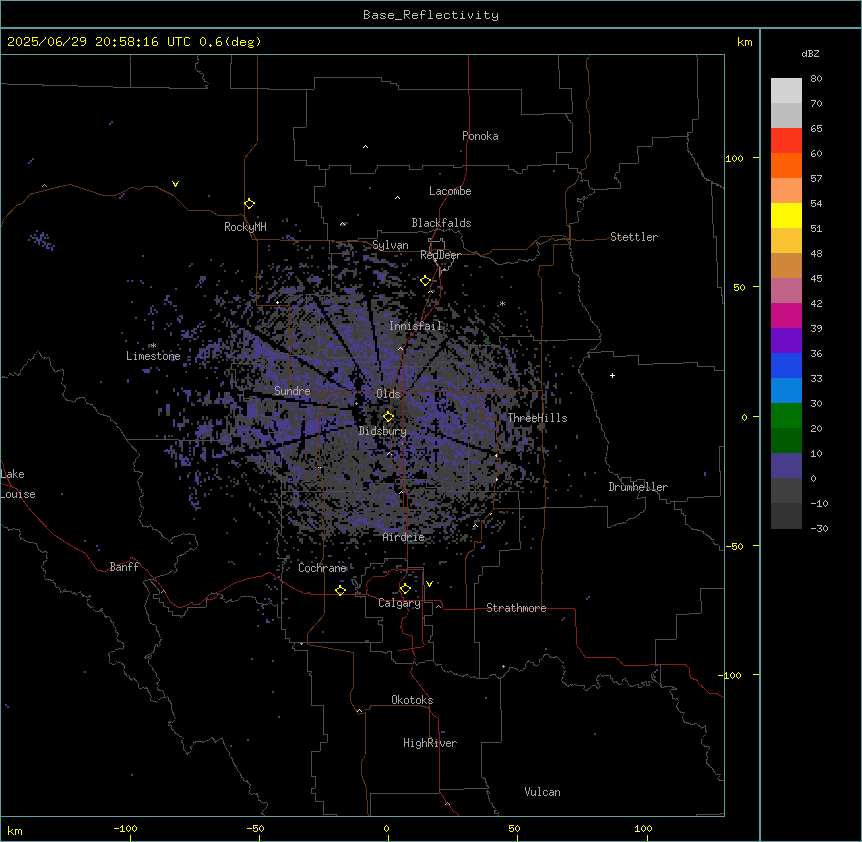This screenshot has width=862, height=842.
Task: Click the -50 km mark on right axis
Action: point(734,546)
